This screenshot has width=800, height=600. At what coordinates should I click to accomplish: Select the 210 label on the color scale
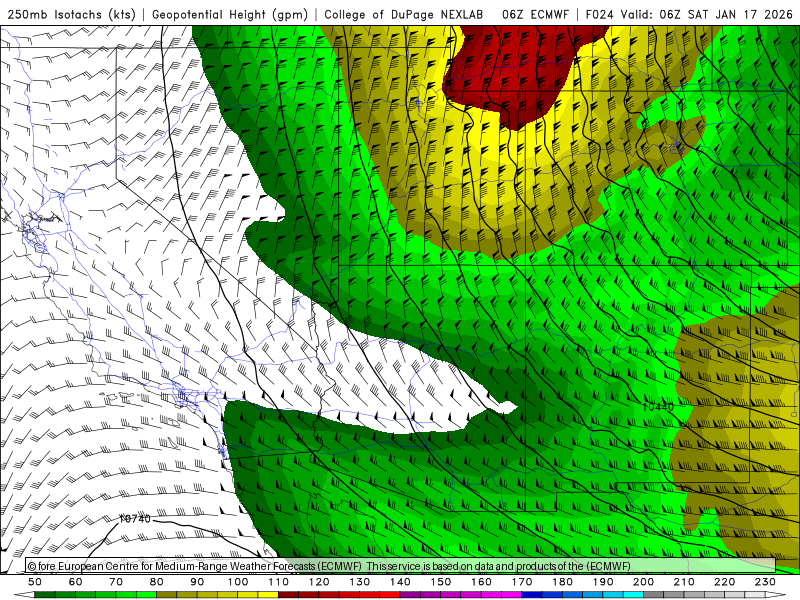[684, 582]
